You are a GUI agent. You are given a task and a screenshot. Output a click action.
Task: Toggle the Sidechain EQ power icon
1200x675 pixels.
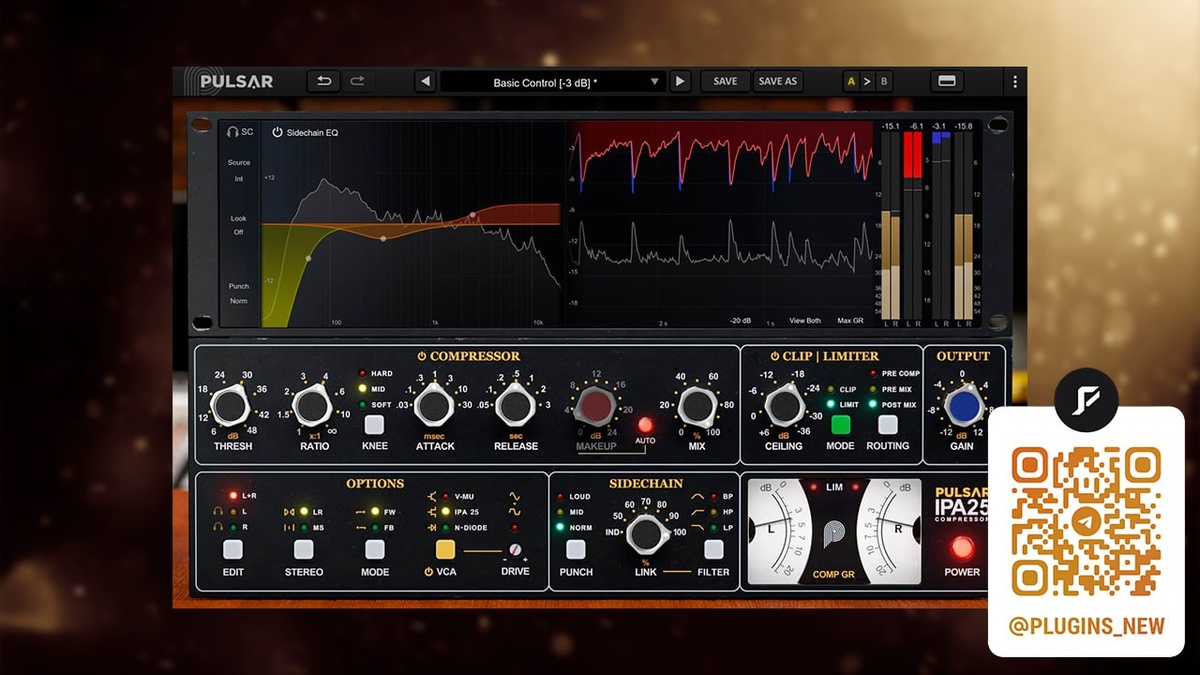pos(277,132)
